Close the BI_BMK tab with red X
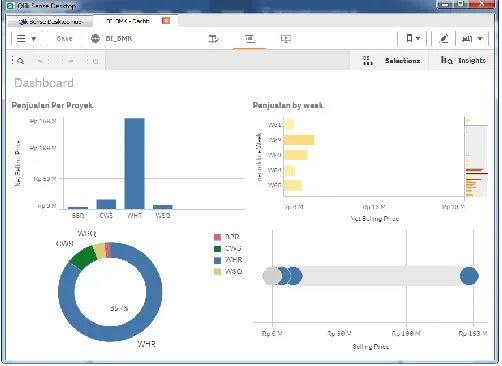This screenshot has width=502, height=366. point(166,21)
